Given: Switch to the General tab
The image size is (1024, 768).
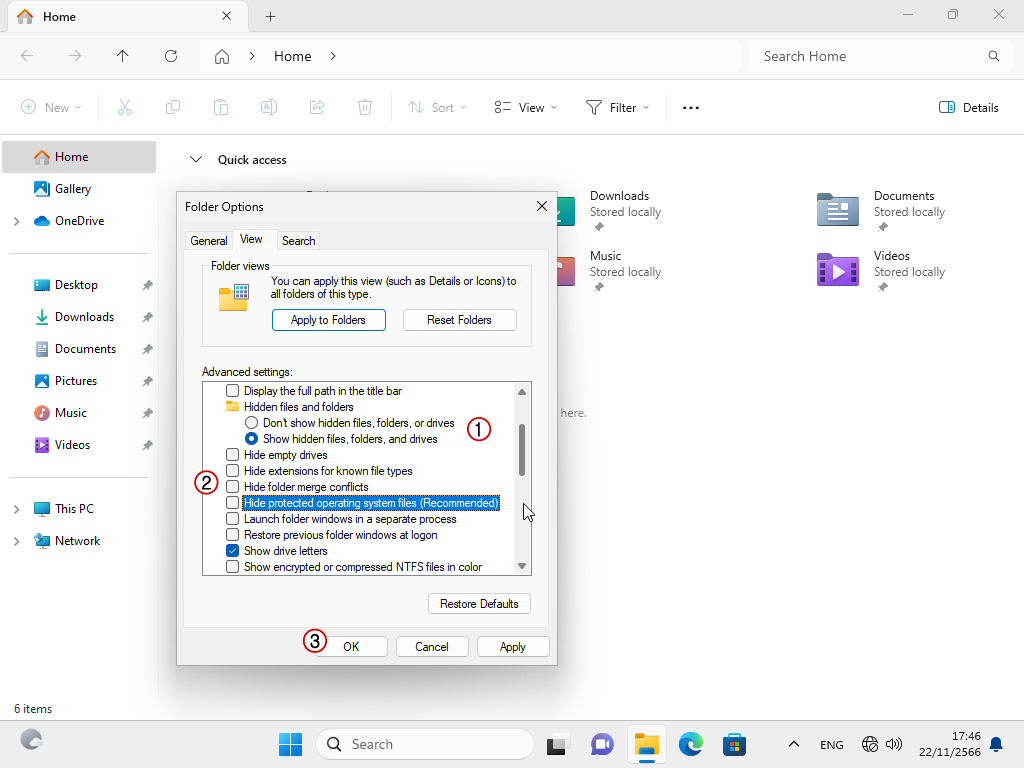Looking at the screenshot, I should pyautogui.click(x=209, y=241).
